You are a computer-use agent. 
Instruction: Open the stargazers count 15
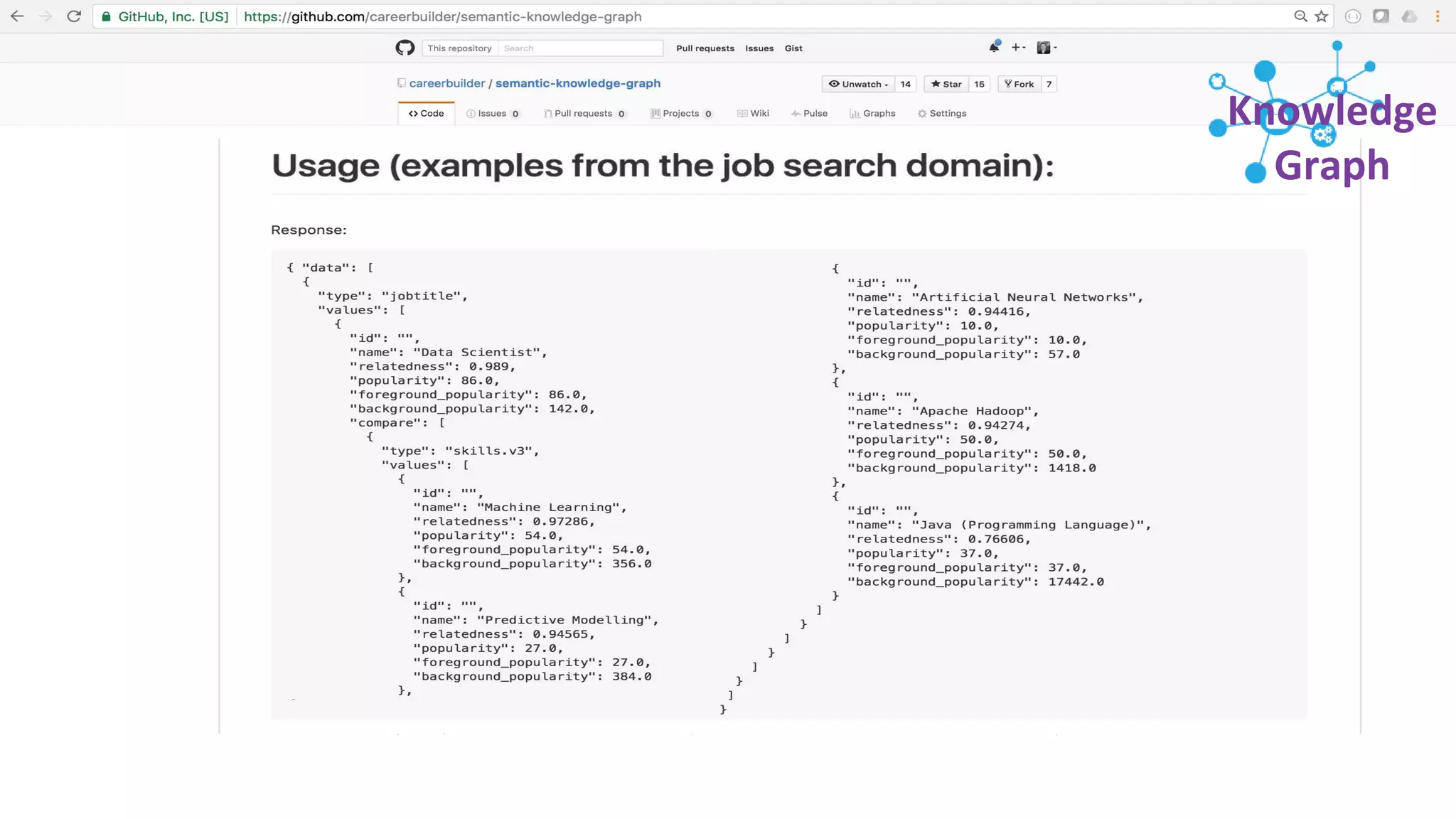tap(979, 84)
